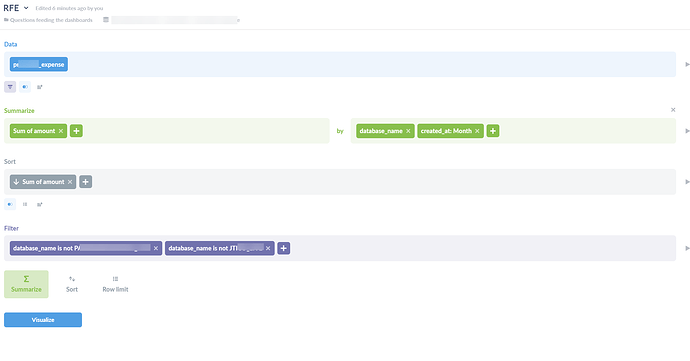Preview results of the Data step
Viewport: 690px width, 361px height.
coord(687,64)
